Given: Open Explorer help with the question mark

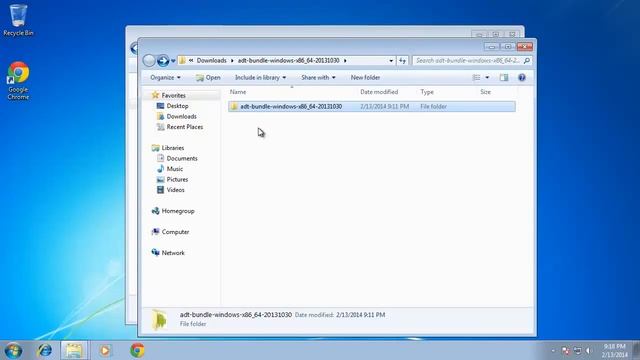Looking at the screenshot, I should pyautogui.click(x=522, y=78).
